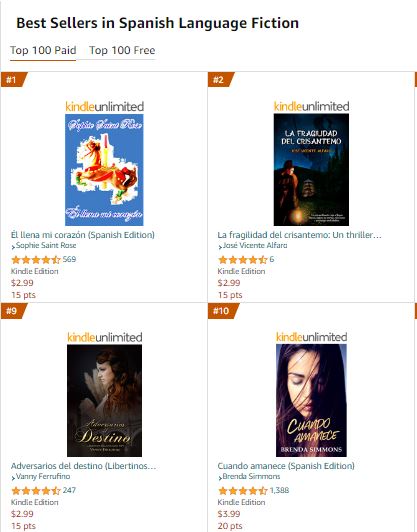The width and height of the screenshot is (417, 532).
Task: Open the Adversarios del destino book cover
Action: (105, 401)
